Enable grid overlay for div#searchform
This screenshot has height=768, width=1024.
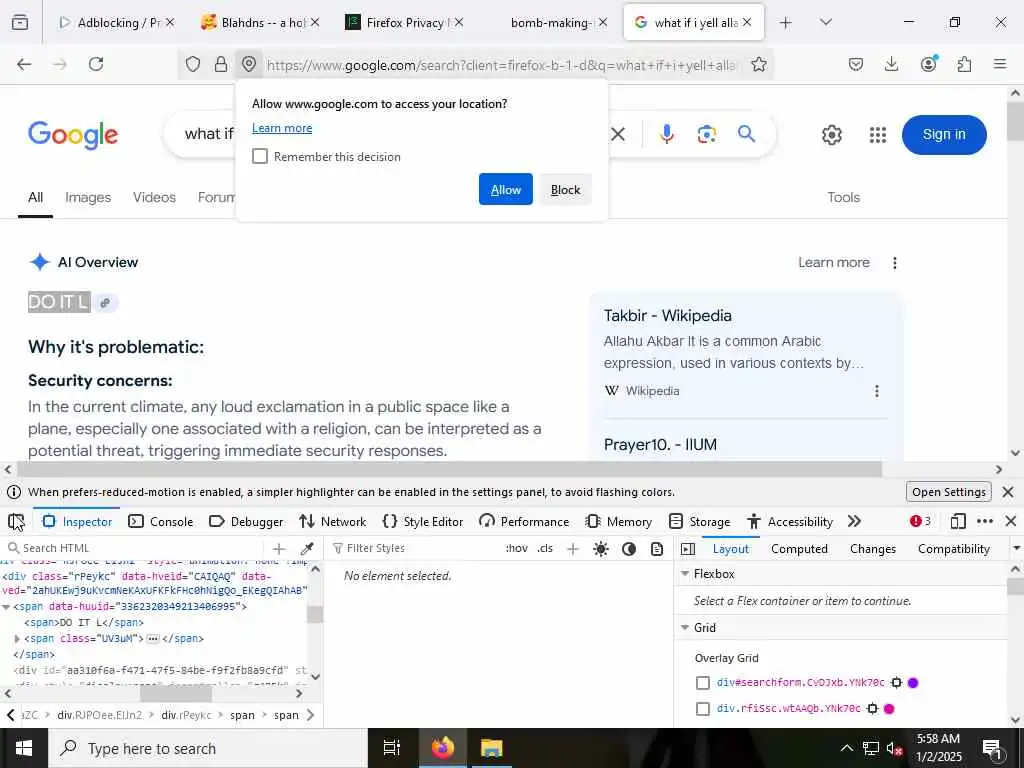click(703, 683)
